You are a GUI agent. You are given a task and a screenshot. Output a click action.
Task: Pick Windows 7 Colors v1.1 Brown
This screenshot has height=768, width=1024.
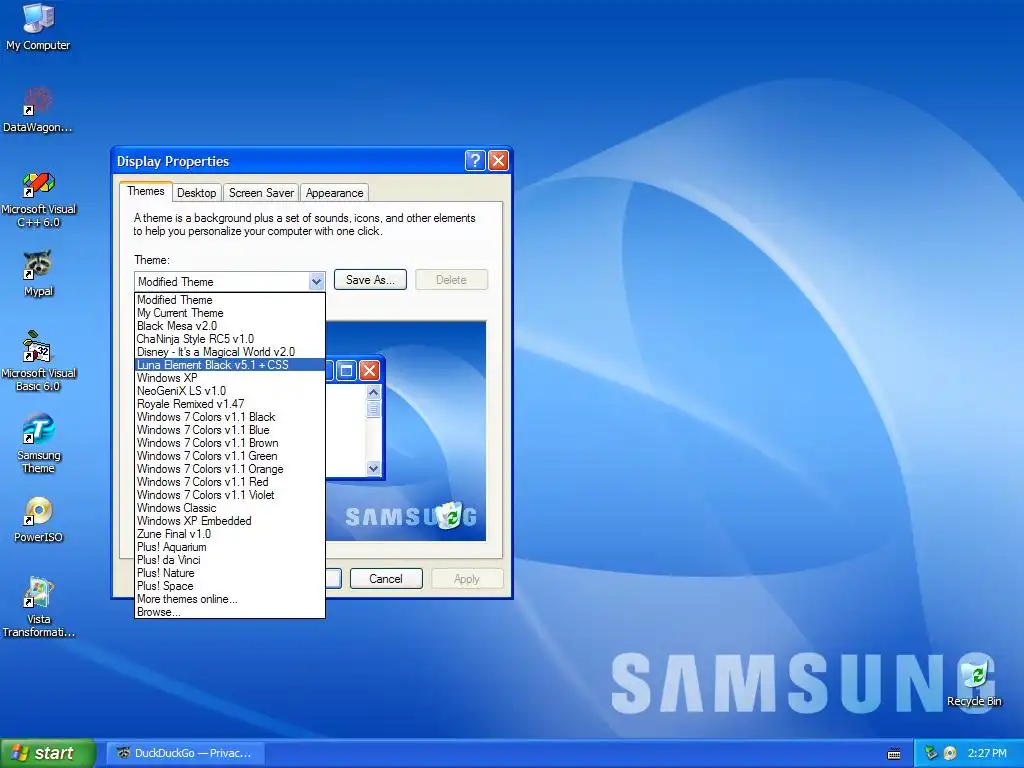coord(230,443)
